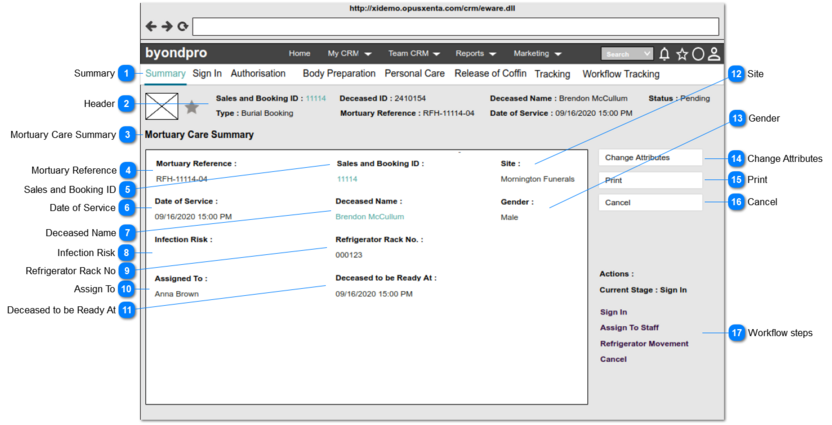The width and height of the screenshot is (832, 425).
Task: Click the Change Attributes button
Action: coord(651,158)
